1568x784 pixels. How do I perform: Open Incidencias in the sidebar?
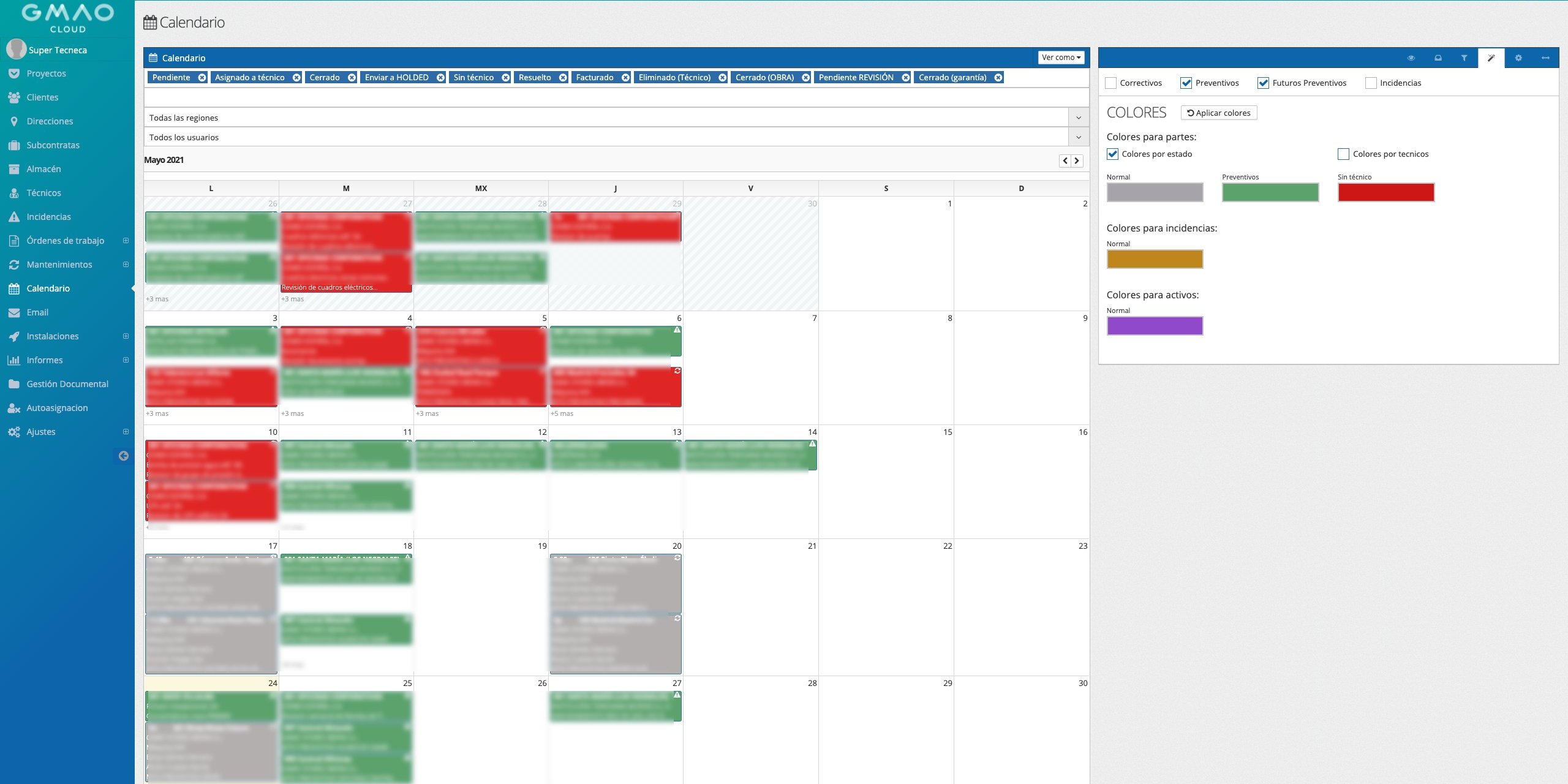click(48, 217)
